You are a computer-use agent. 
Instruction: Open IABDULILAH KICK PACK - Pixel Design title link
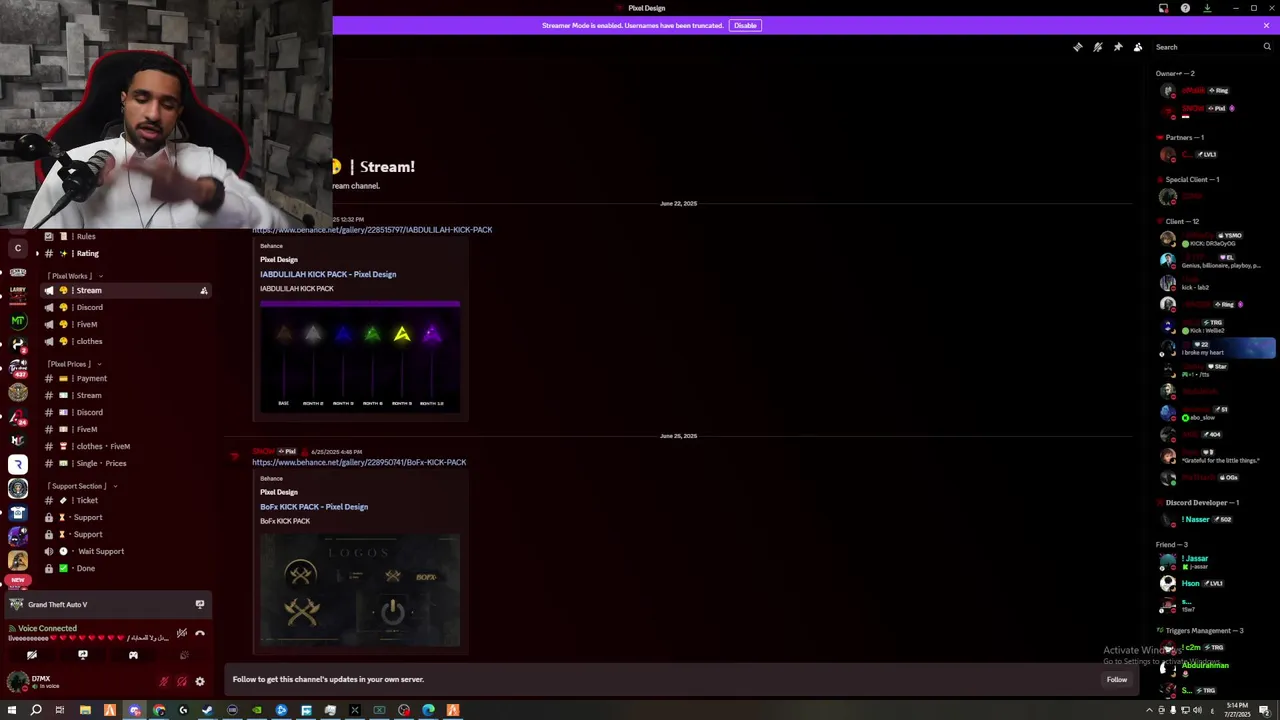[x=328, y=274]
